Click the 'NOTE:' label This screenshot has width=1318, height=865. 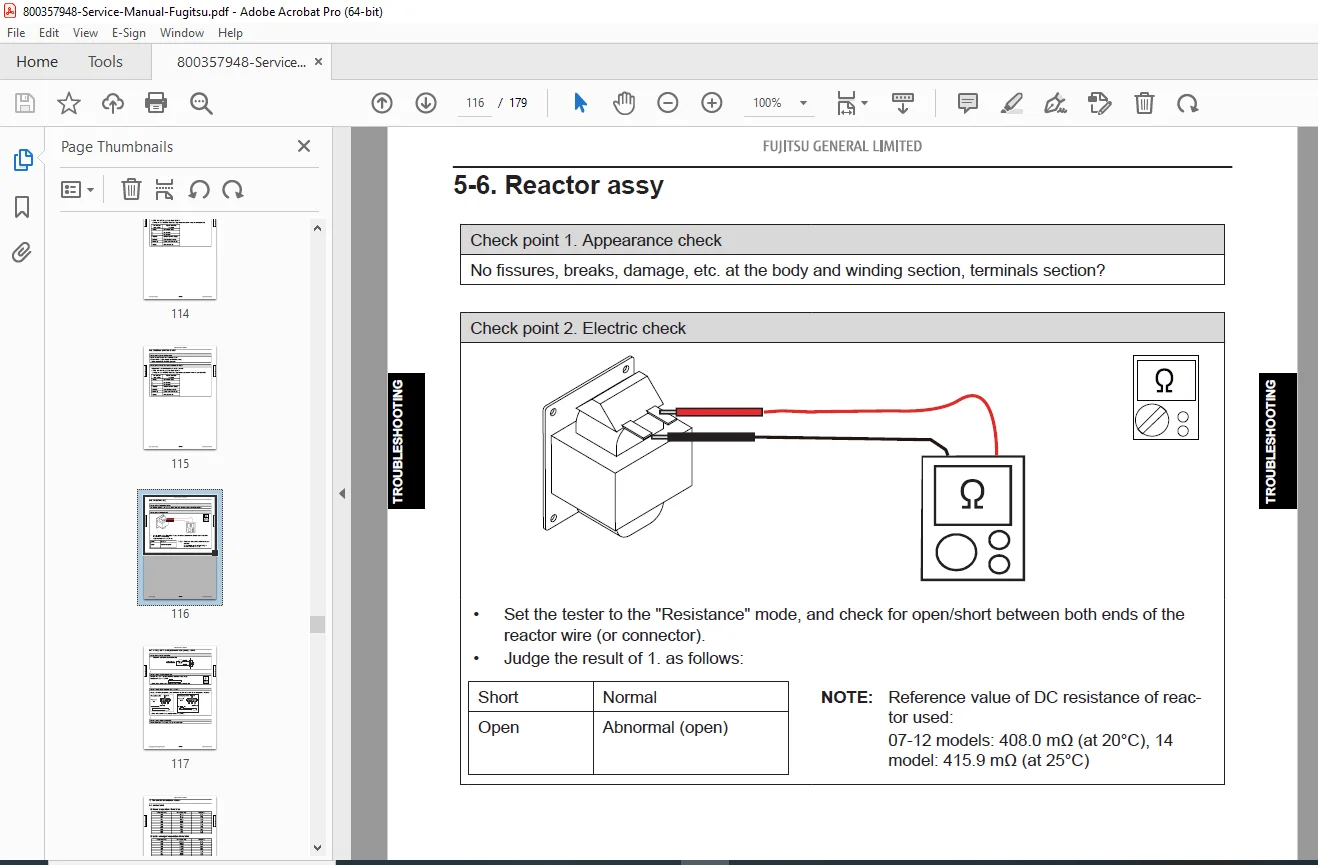click(847, 697)
